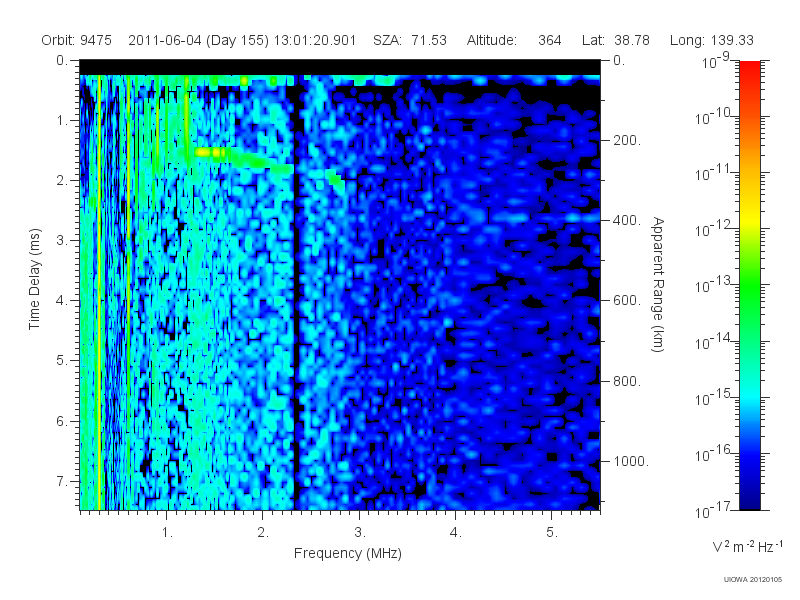800x600 pixels.
Task: Click the 'Orbit: 9475' header text
Action: pyautogui.click(x=77, y=40)
